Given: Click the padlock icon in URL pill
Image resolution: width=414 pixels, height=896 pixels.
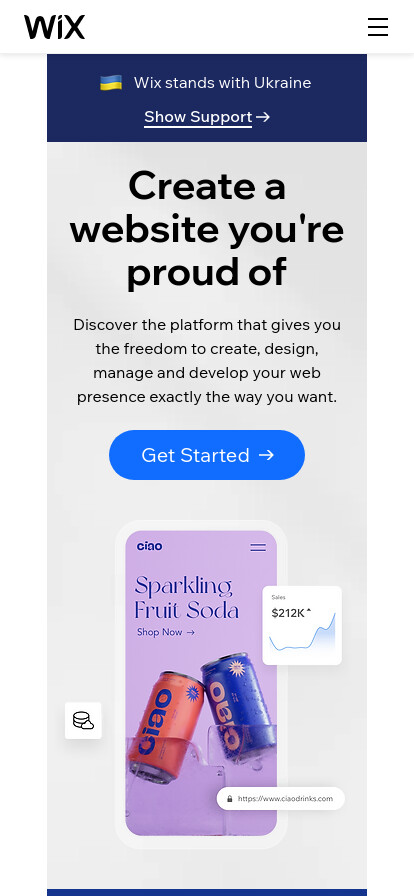Looking at the screenshot, I should pyautogui.click(x=230, y=799).
